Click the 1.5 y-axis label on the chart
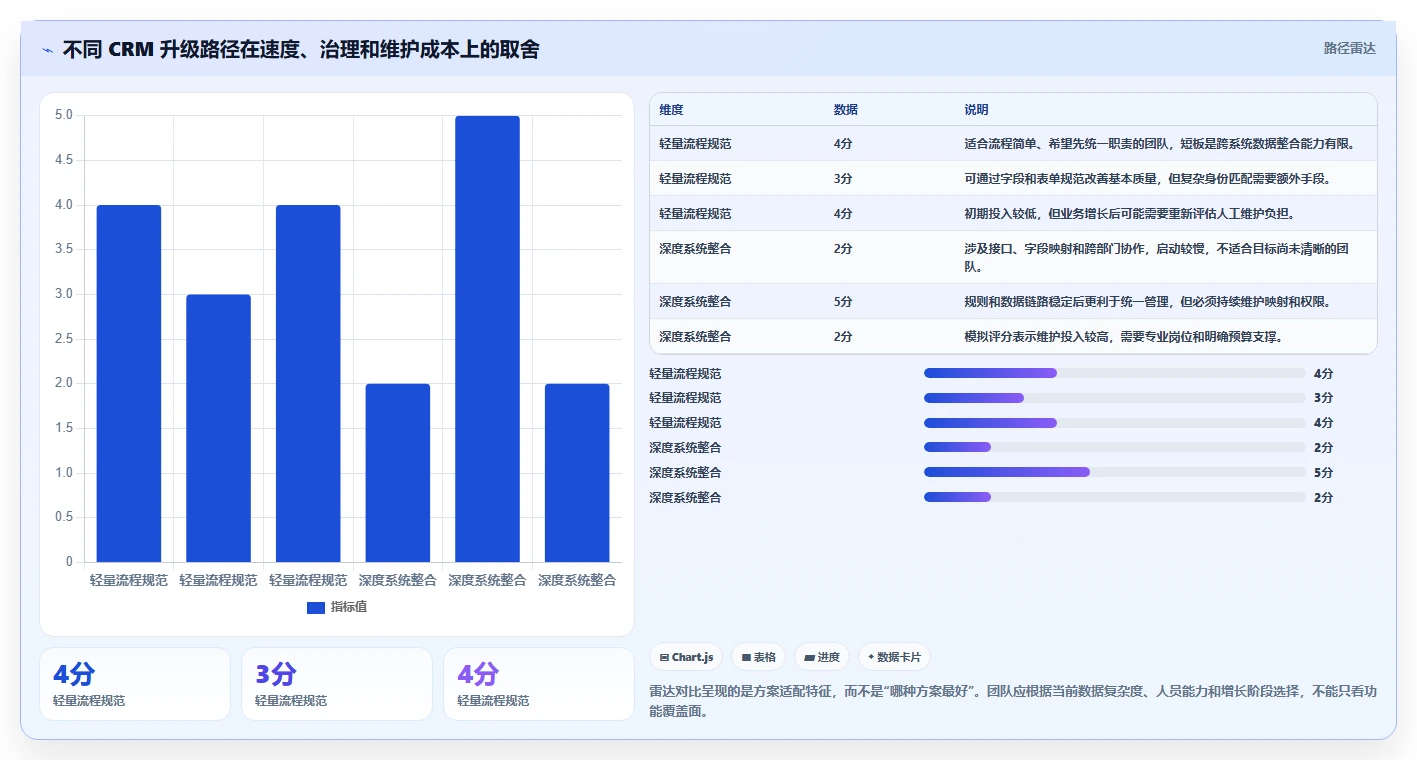This screenshot has width=1417, height=760. pyautogui.click(x=63, y=428)
